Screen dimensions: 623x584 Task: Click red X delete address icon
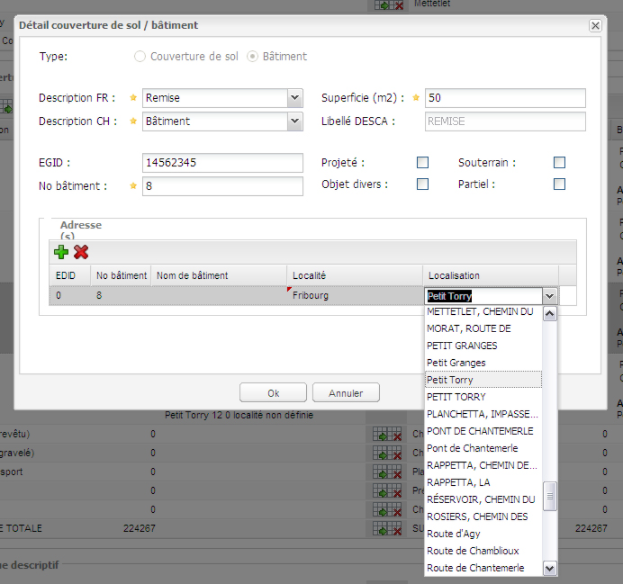[81, 252]
